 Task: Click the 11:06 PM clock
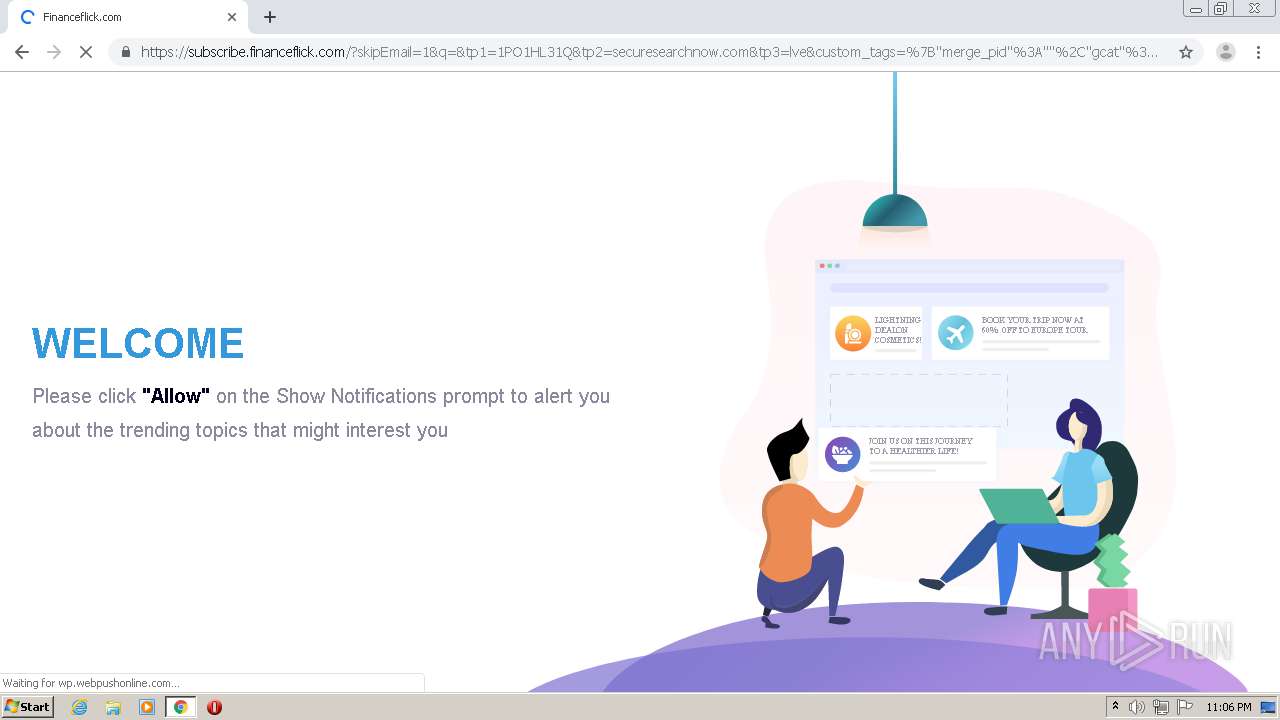pos(1229,707)
